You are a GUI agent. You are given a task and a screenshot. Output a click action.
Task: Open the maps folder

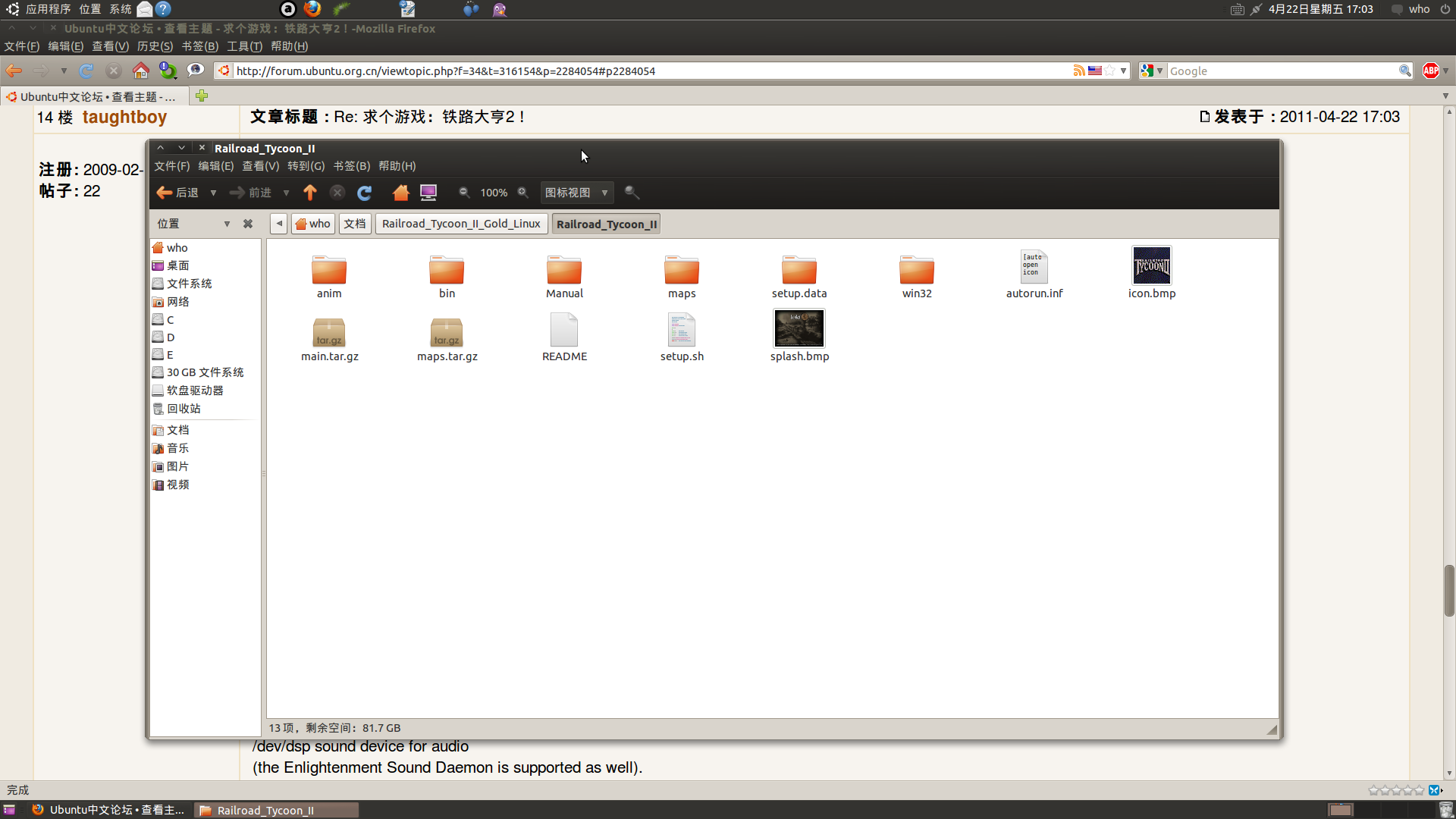(x=682, y=277)
